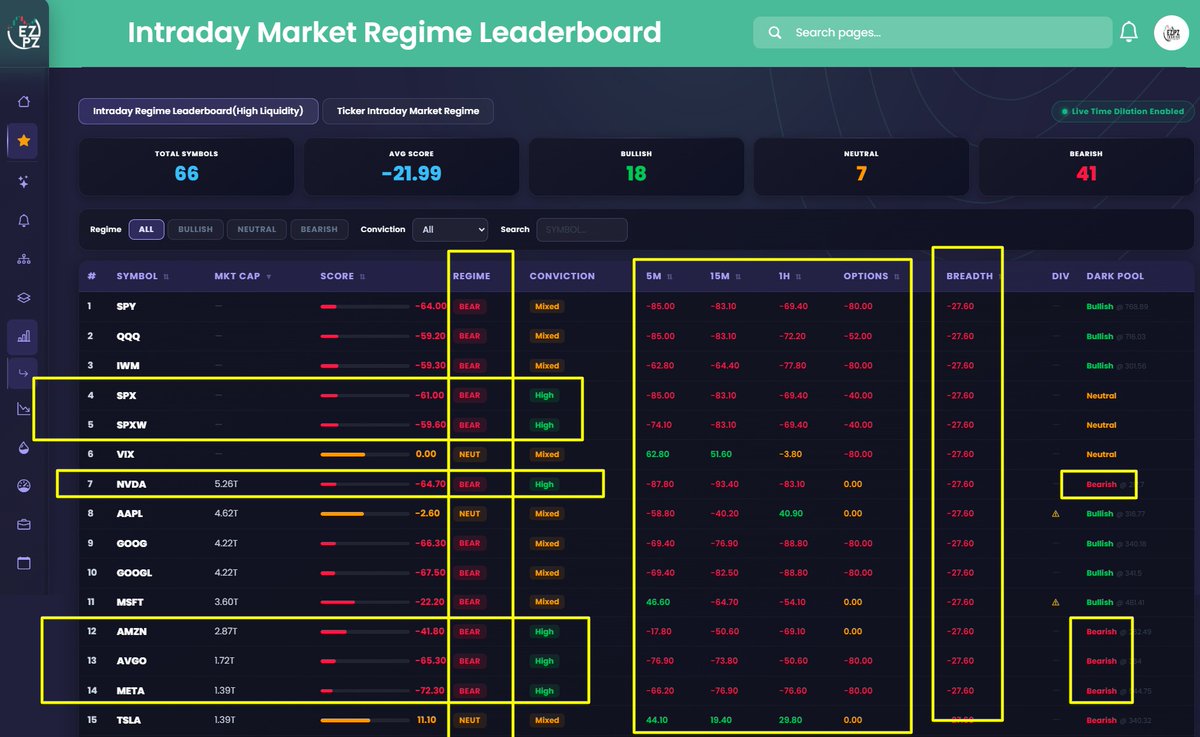
Task: Open the sparkles icon in the sidebar
Action: click(x=23, y=181)
